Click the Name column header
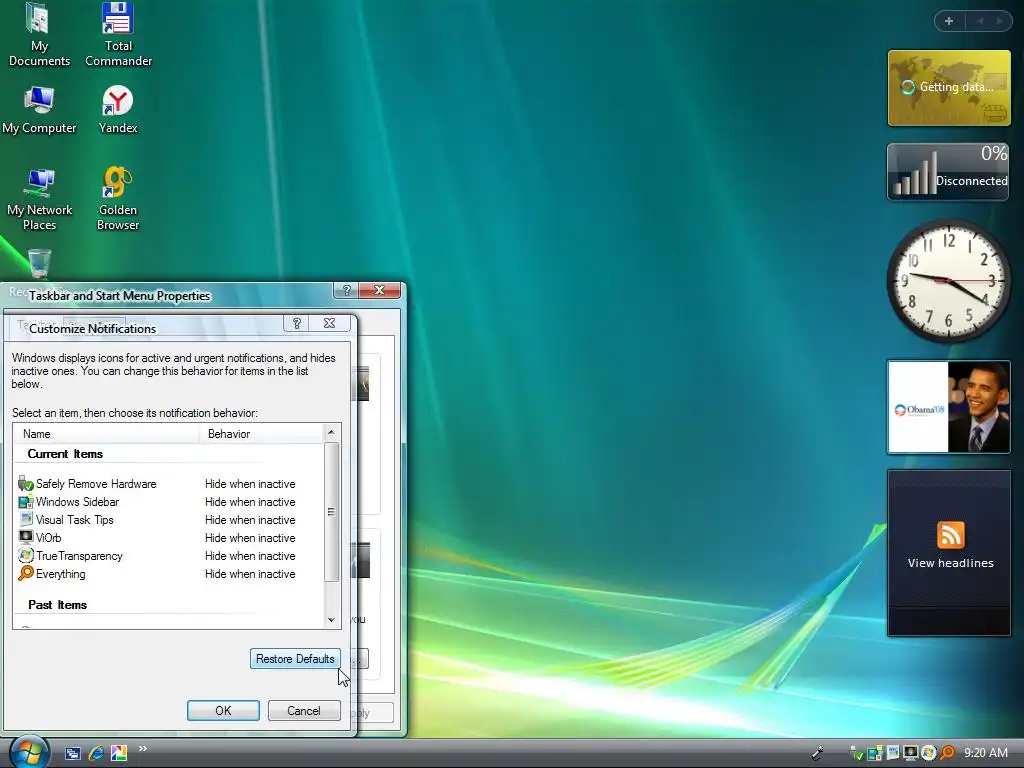The height and width of the screenshot is (768, 1024). (x=106, y=434)
